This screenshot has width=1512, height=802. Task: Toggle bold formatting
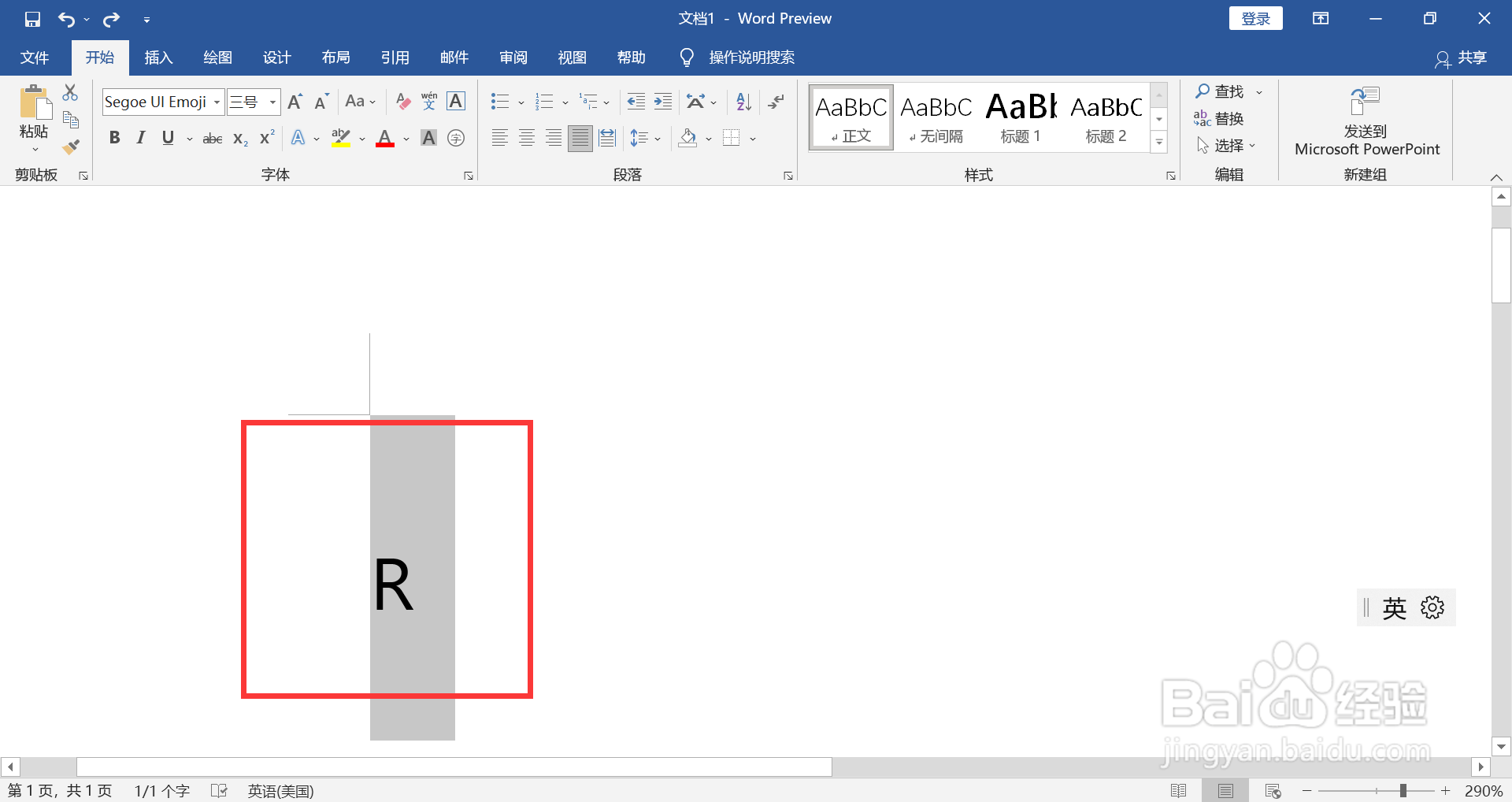pyautogui.click(x=114, y=139)
